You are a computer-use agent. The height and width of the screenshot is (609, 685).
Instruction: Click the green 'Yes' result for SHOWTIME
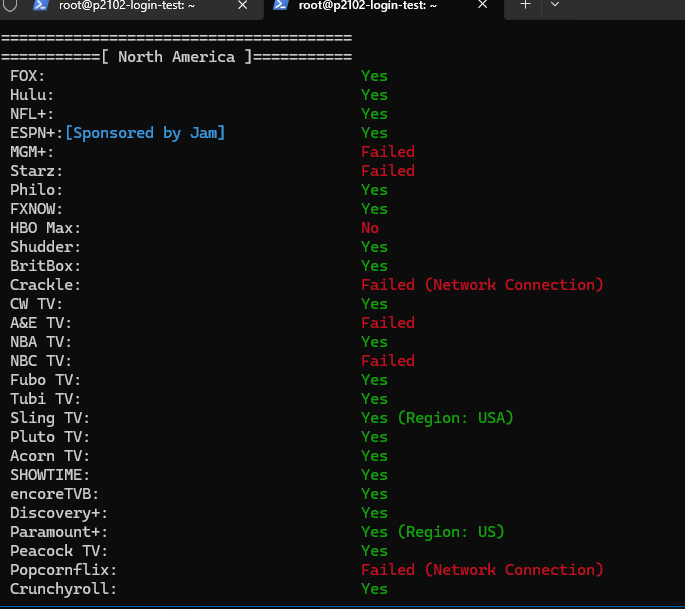pyautogui.click(x=374, y=475)
